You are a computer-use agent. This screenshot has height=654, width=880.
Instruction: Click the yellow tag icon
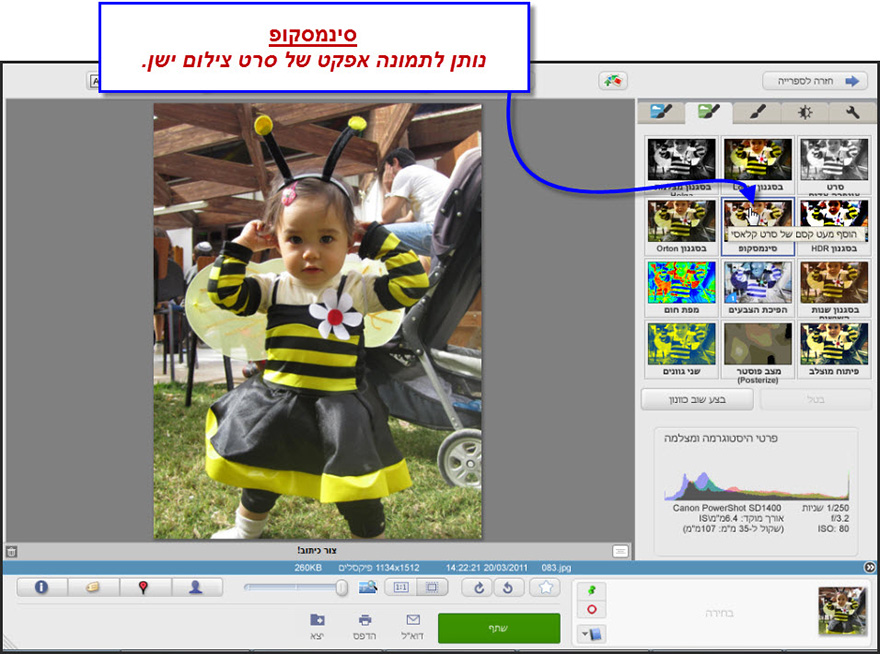(x=94, y=588)
